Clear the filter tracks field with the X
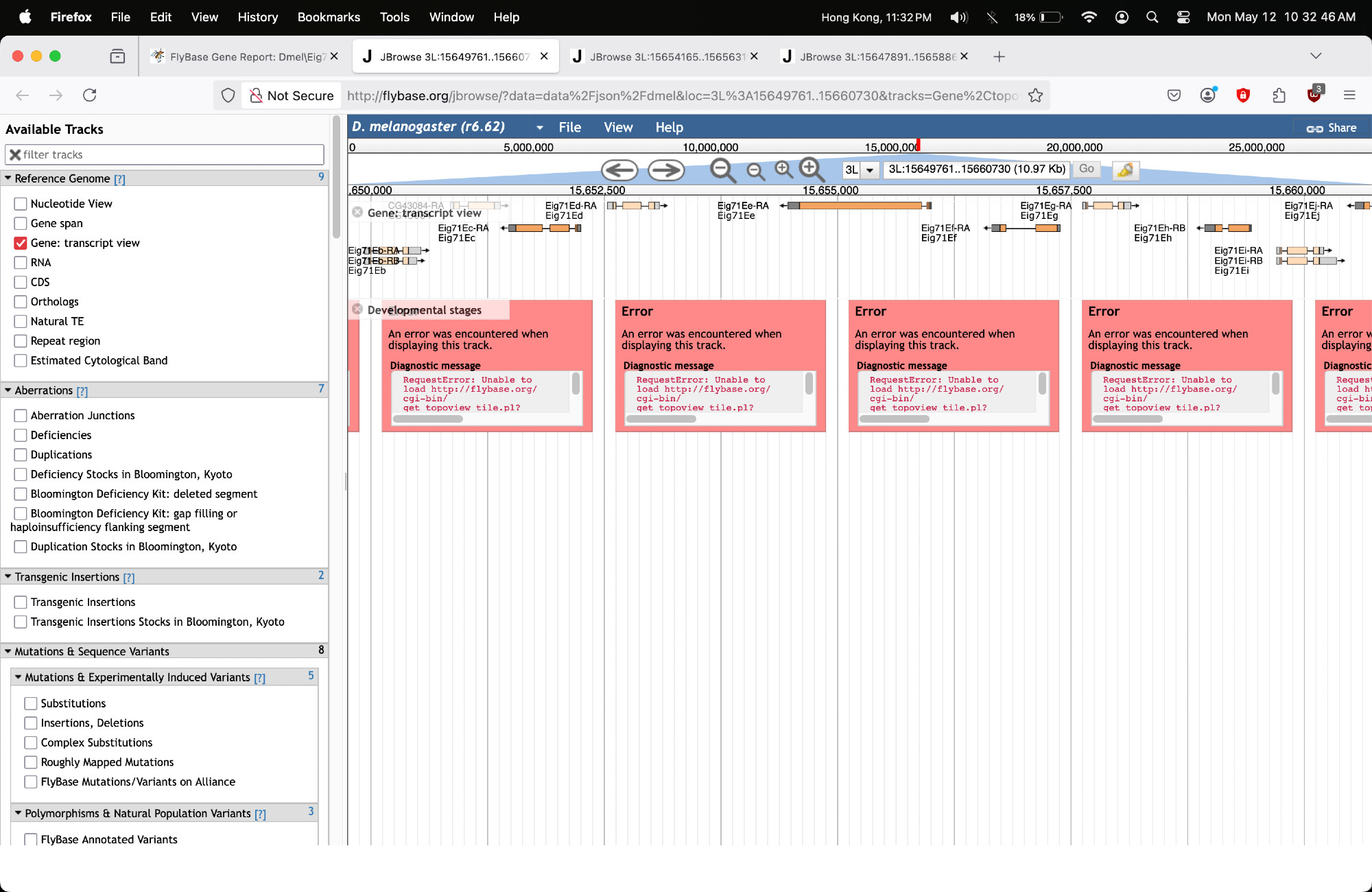Viewport: 1372px width, 892px height. coord(15,154)
